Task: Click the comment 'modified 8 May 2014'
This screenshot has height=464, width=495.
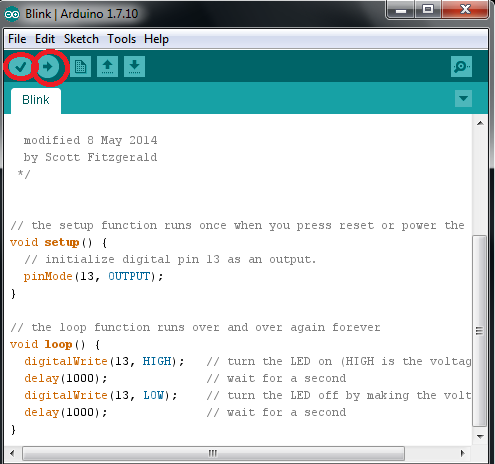Action: pyautogui.click(x=90, y=140)
